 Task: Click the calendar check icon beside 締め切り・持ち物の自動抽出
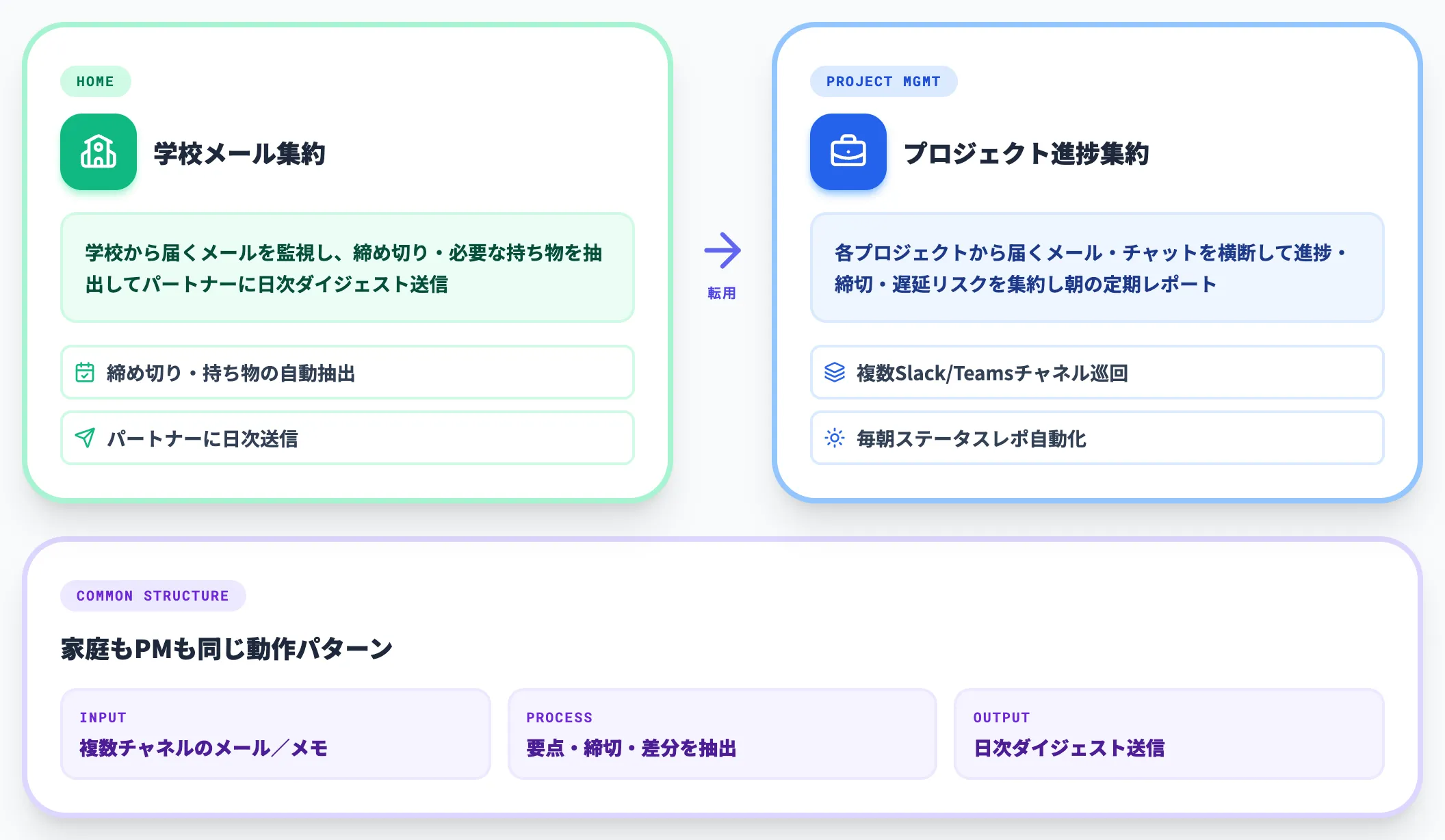point(85,372)
